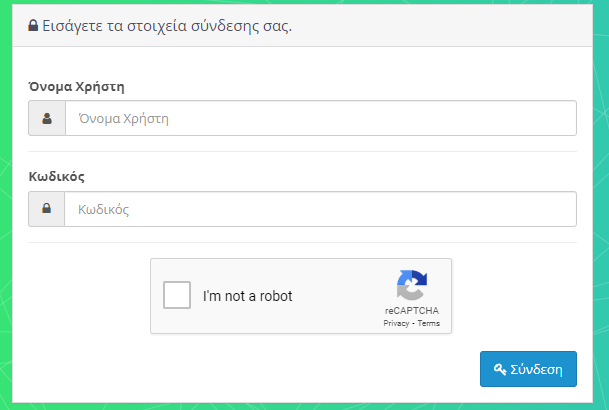Click the reCAPTCHA brand text

(412, 311)
